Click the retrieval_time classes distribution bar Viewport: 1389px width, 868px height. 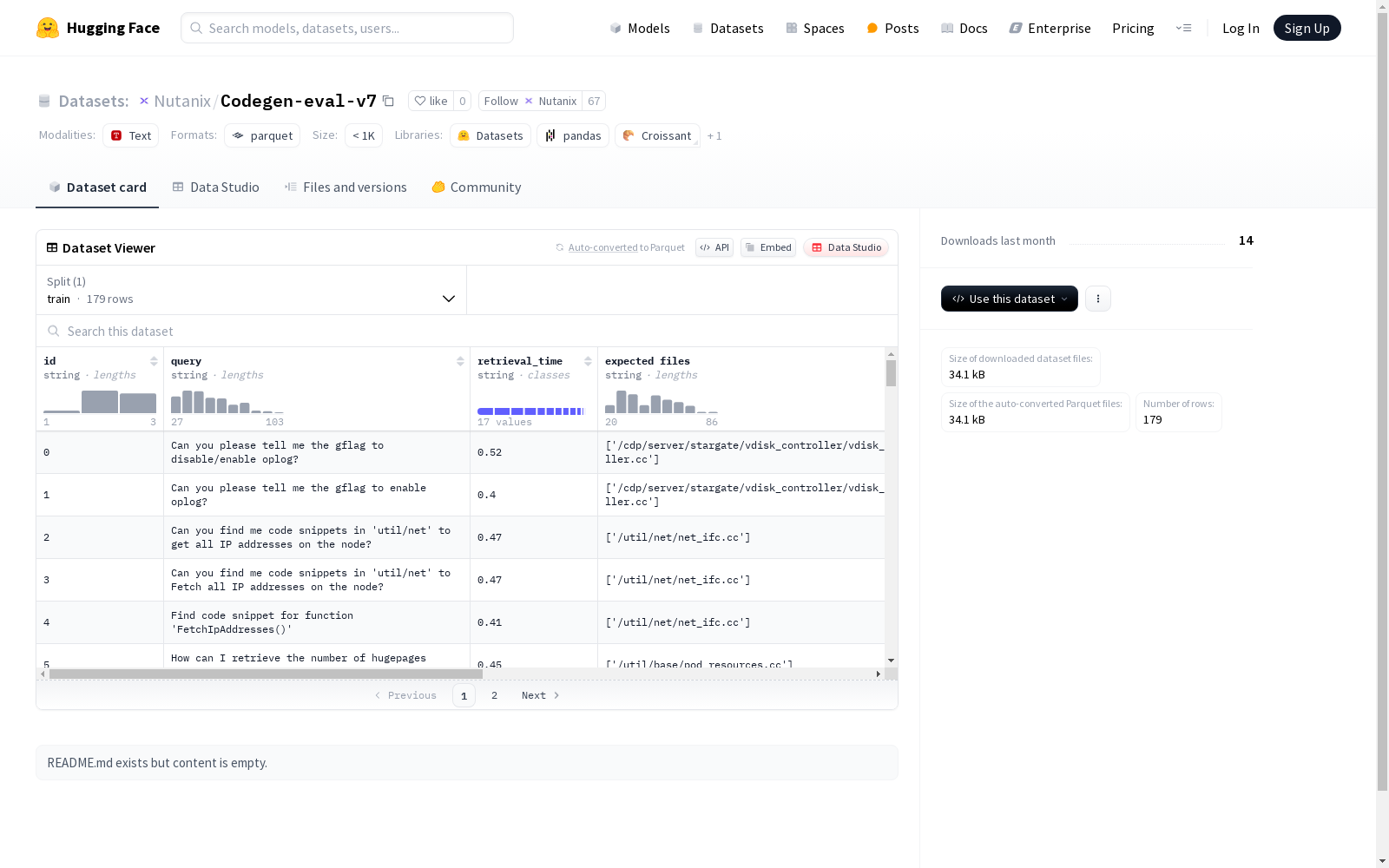(x=530, y=411)
